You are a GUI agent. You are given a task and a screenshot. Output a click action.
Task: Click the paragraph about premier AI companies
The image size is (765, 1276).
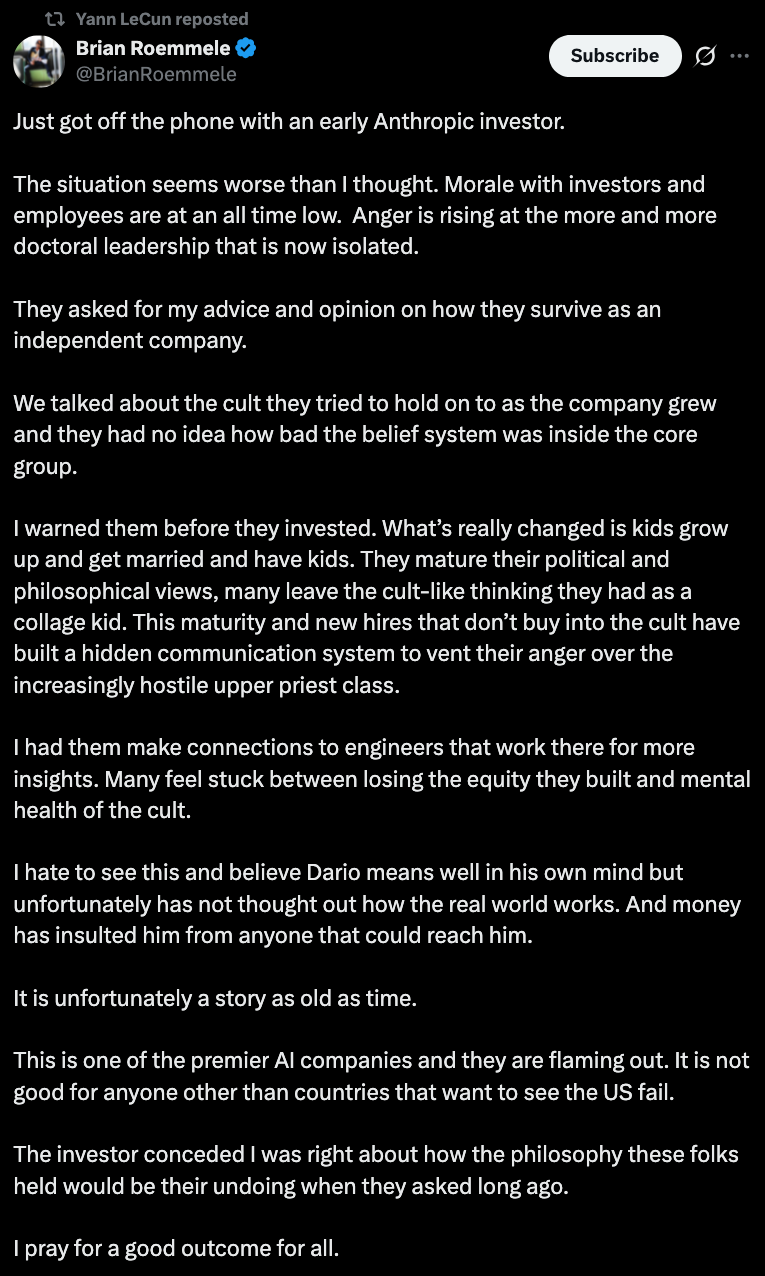[x=381, y=1075]
